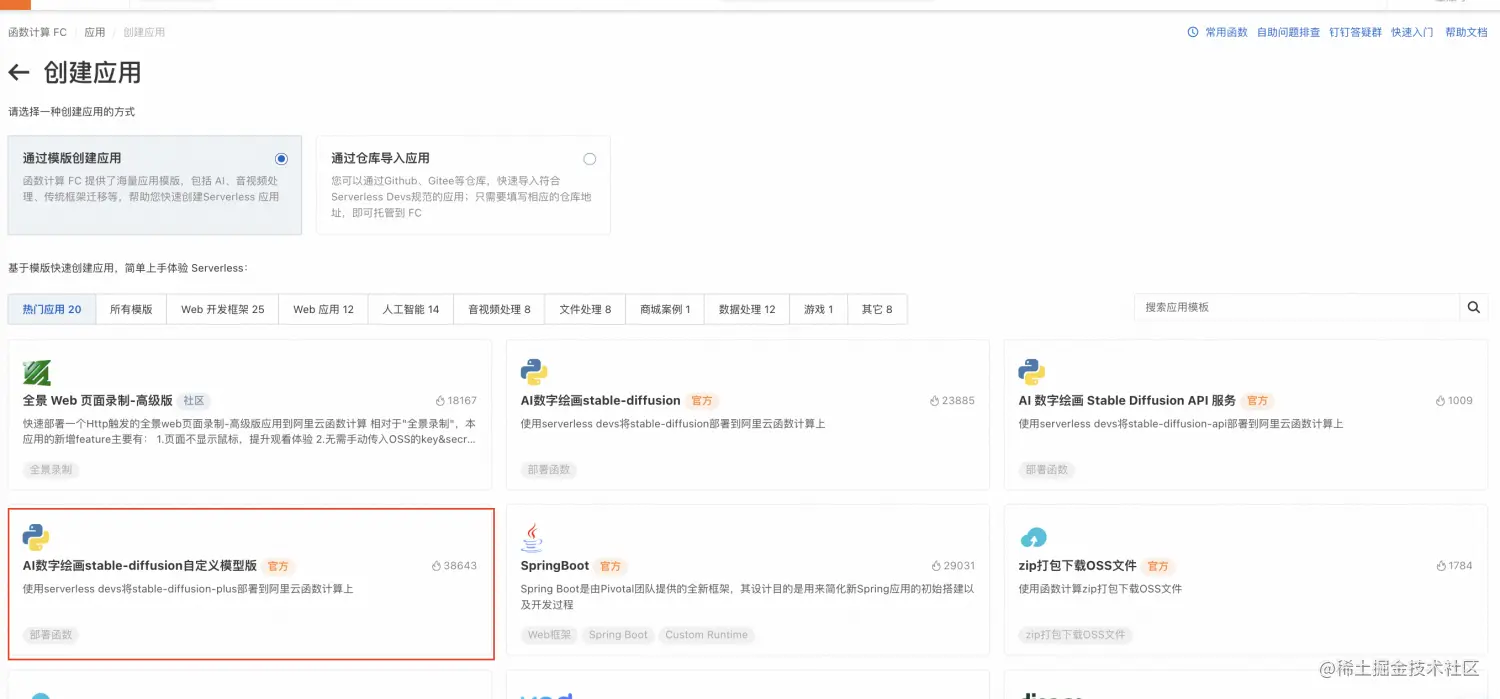This screenshot has height=699, width=1500.
Task: Switch to 其它 8 tab
Action: pos(877,309)
